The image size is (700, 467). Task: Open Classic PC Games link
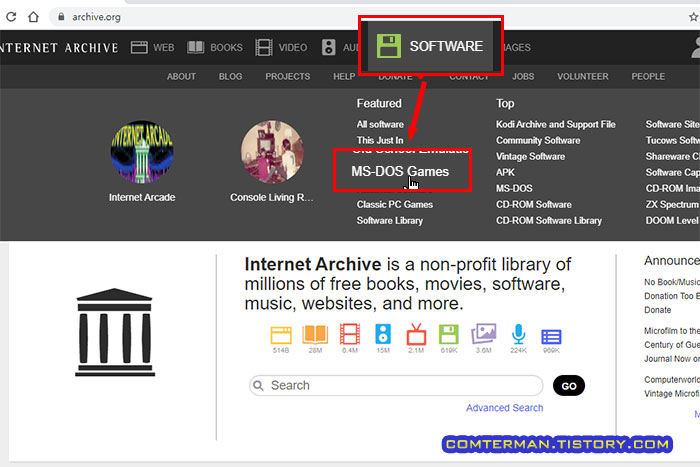395,204
